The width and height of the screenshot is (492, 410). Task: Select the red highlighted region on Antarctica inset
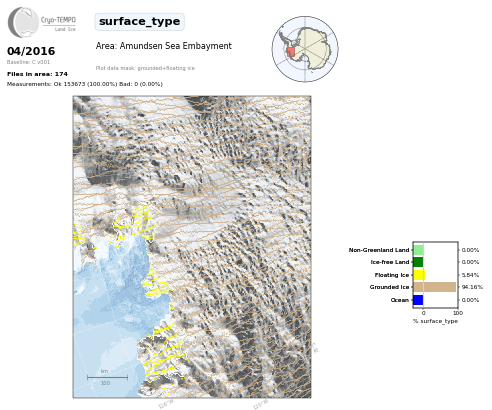(291, 52)
